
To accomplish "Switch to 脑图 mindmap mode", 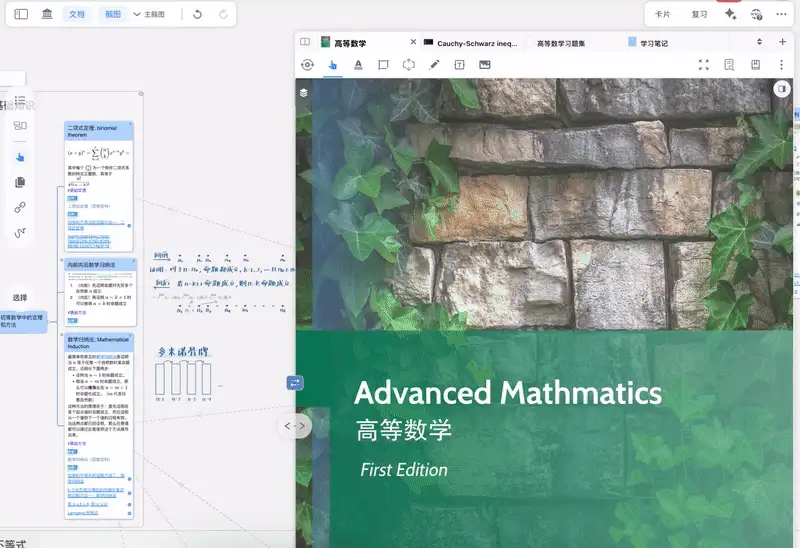I will click(113, 14).
